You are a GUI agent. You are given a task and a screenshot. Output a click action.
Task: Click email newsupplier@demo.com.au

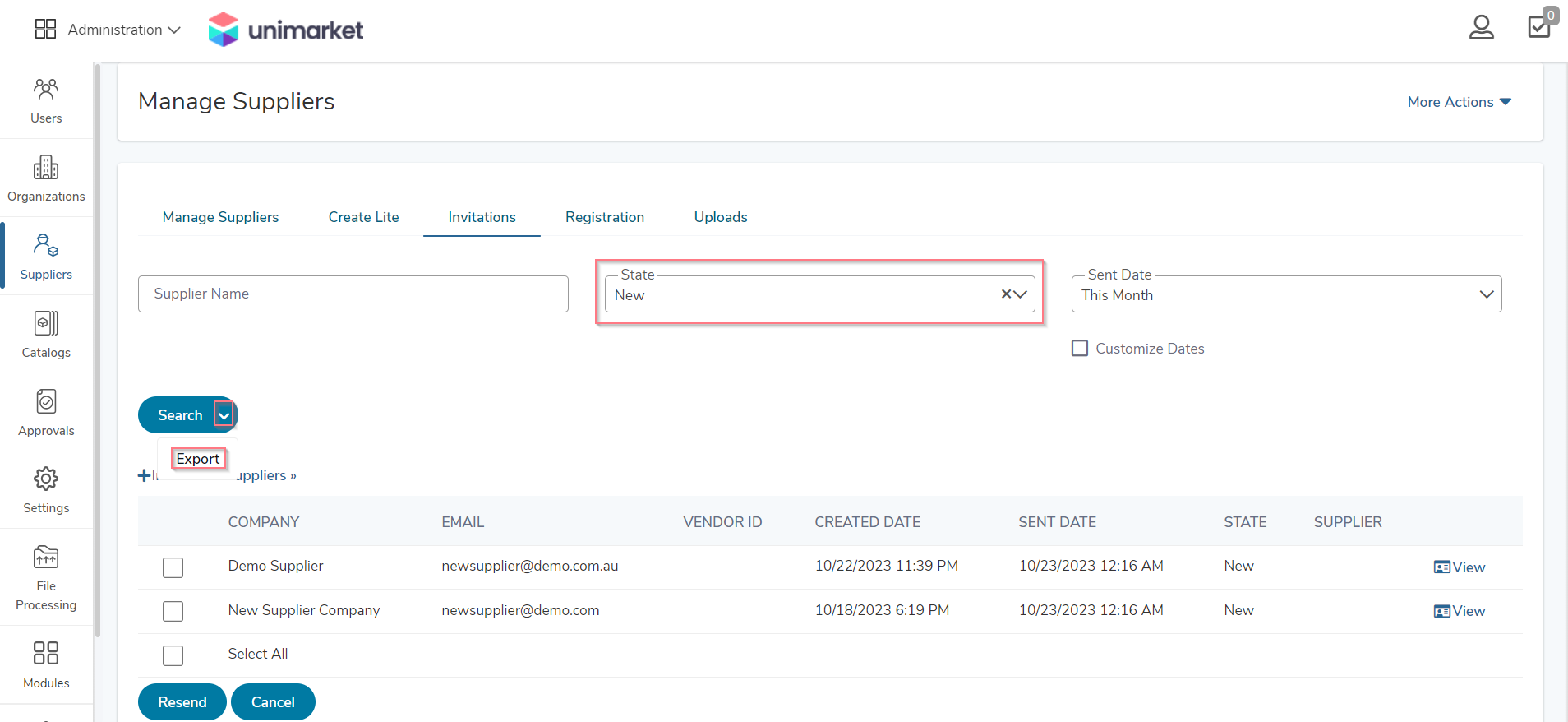530,566
